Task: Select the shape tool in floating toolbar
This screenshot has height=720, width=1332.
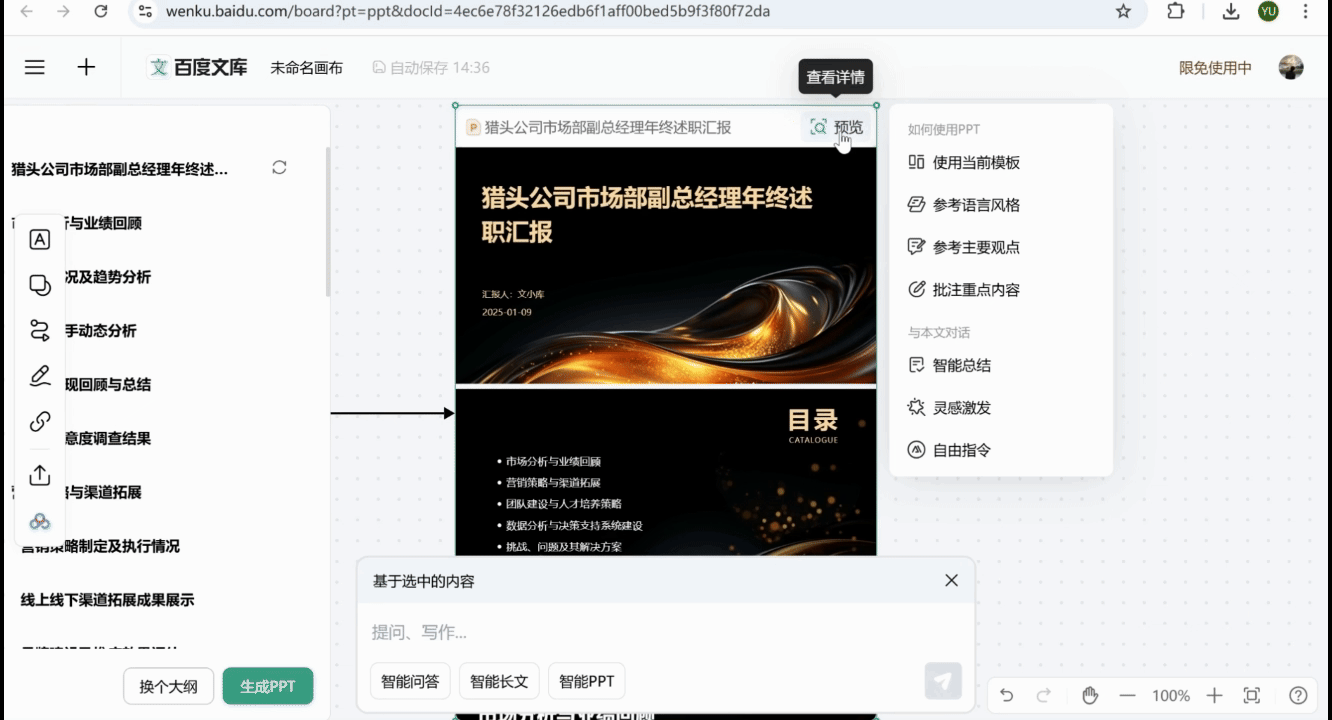Action: 40,285
